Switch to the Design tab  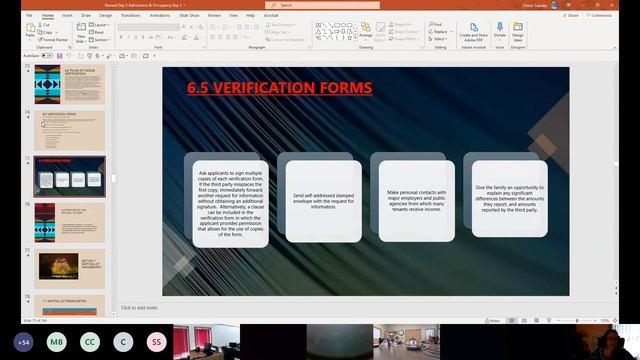105,16
